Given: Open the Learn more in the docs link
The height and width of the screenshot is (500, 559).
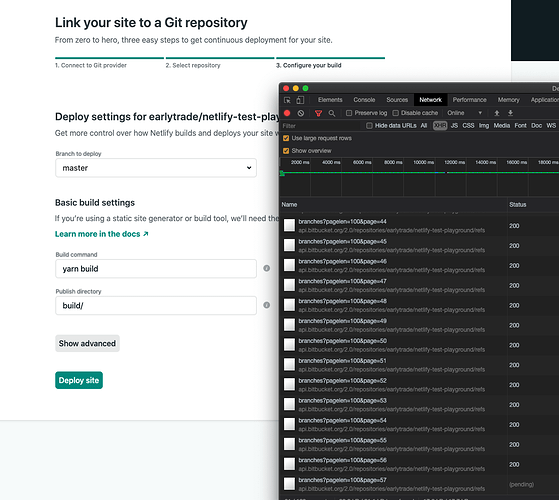Looking at the screenshot, I should [102, 234].
